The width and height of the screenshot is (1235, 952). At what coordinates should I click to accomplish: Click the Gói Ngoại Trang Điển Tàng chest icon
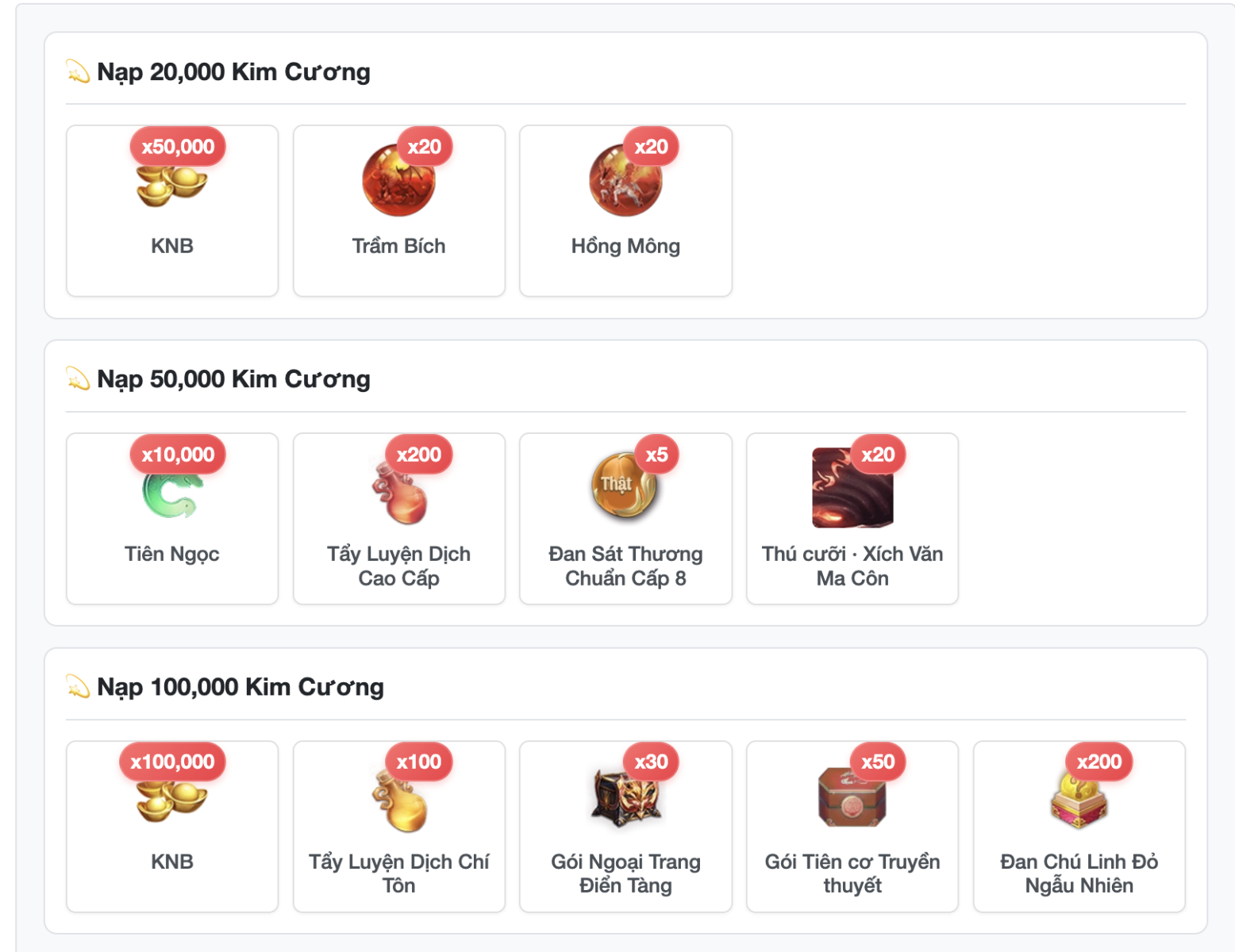click(625, 798)
